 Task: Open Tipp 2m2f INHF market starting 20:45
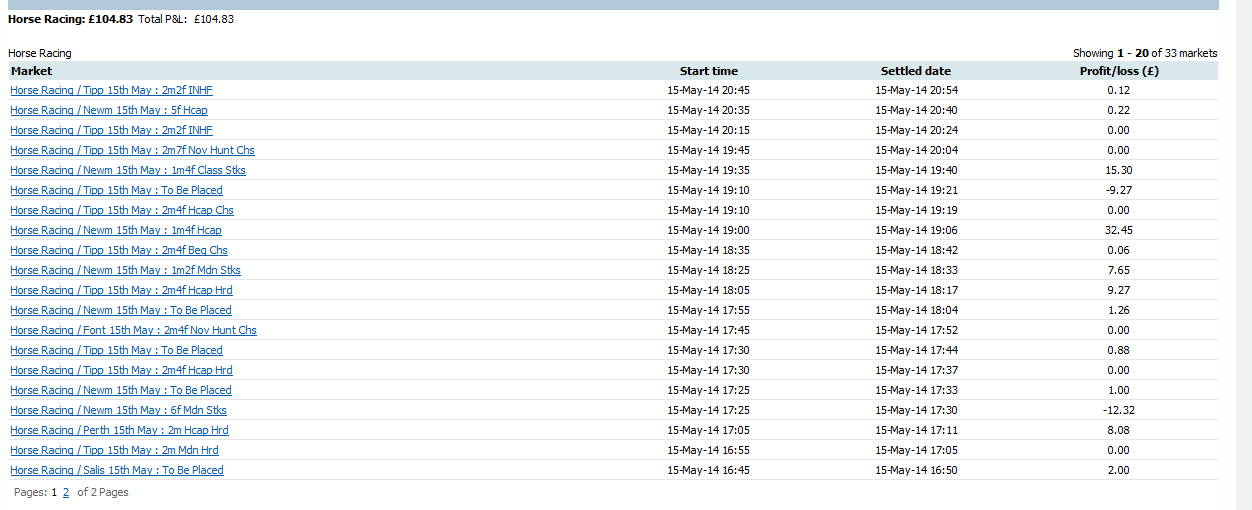[x=111, y=90]
